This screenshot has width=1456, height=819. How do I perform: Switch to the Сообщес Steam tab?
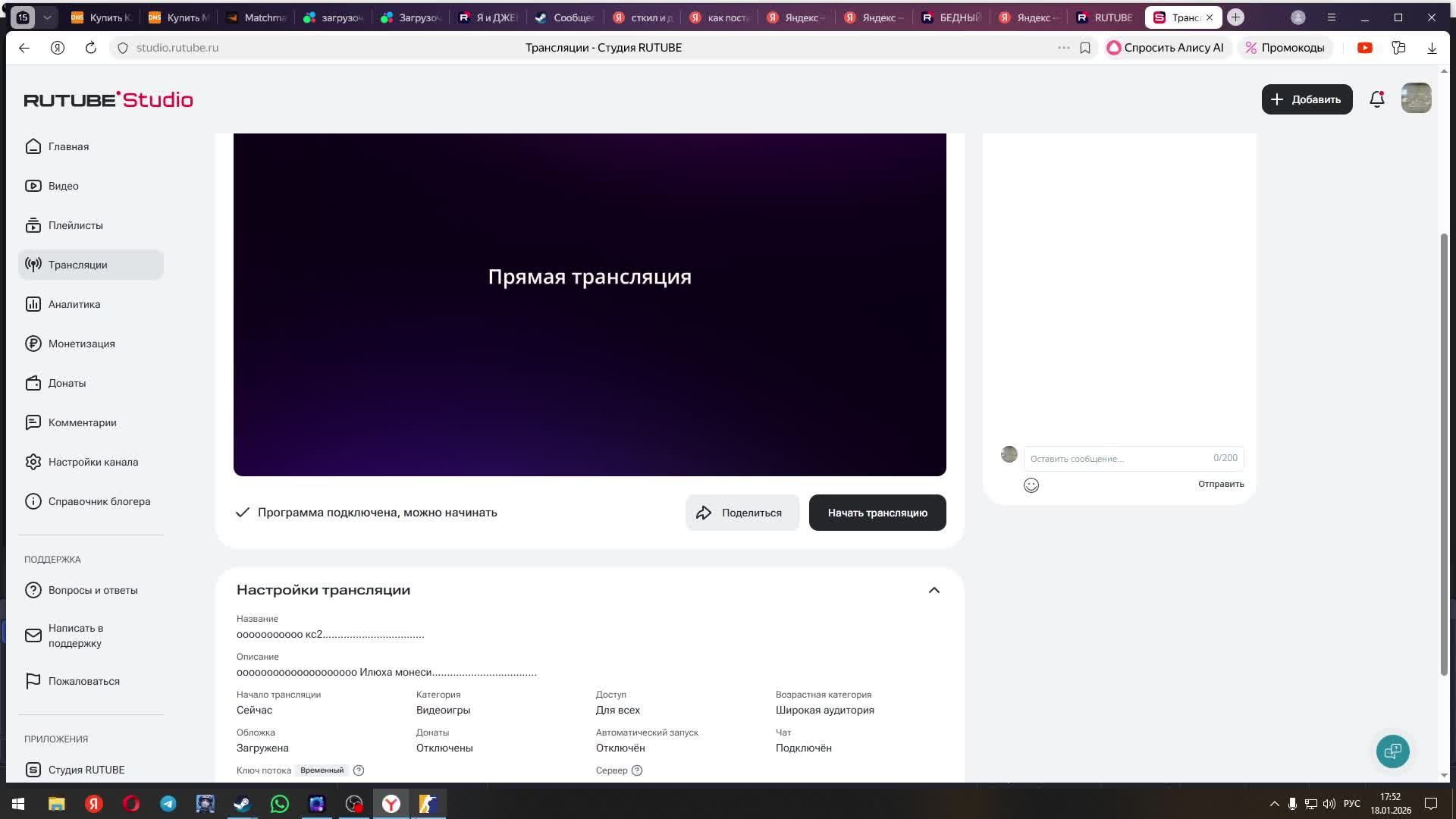pyautogui.click(x=564, y=17)
